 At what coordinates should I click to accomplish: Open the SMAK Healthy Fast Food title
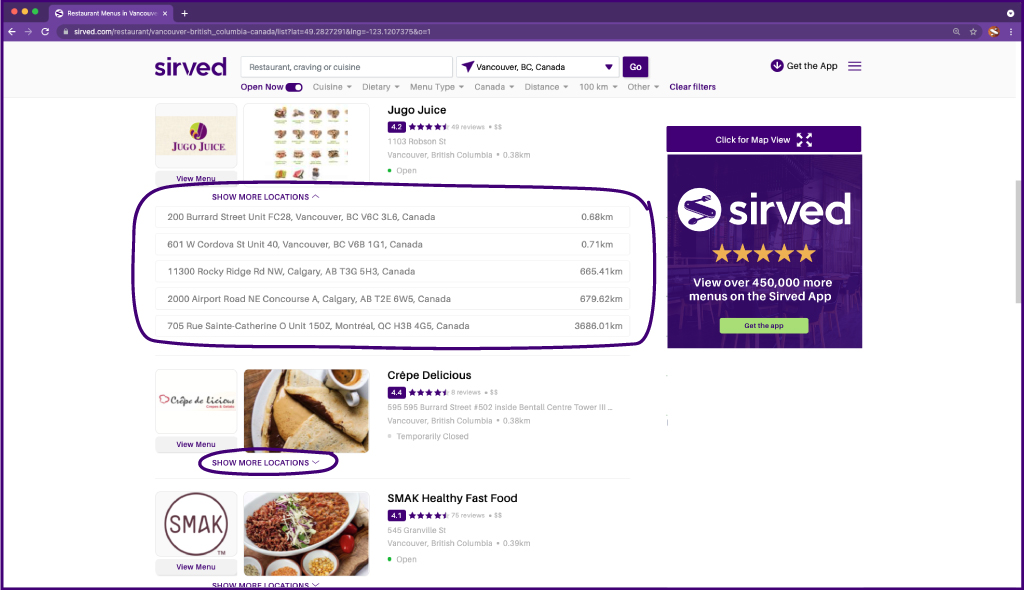coord(452,499)
